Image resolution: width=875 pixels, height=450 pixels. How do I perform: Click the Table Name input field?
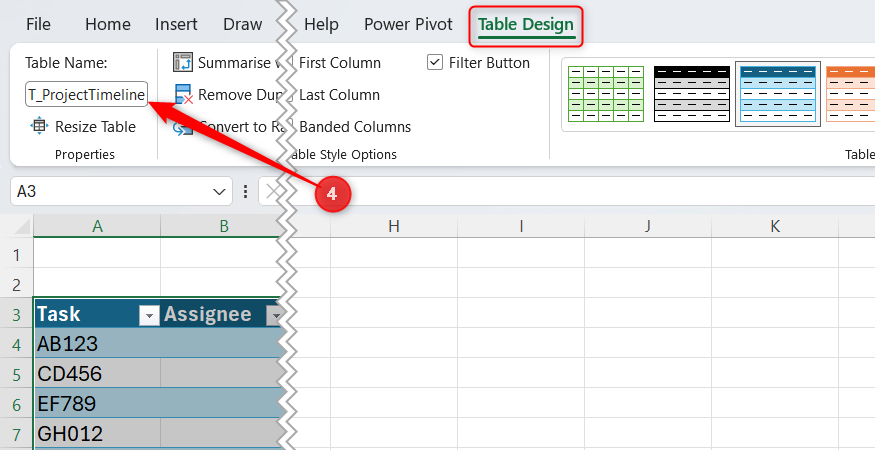click(87, 94)
